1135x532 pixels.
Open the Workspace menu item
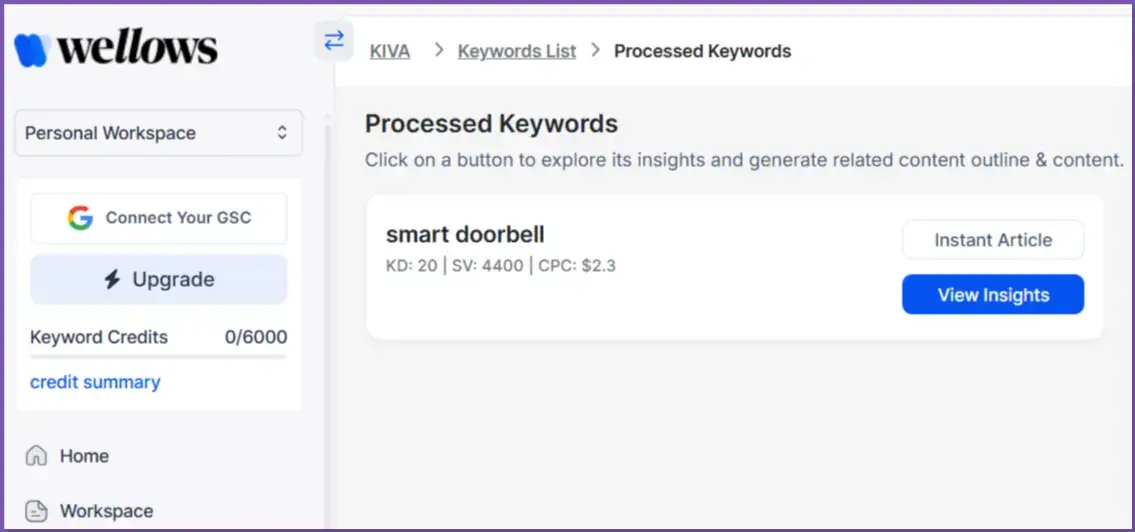(x=106, y=511)
